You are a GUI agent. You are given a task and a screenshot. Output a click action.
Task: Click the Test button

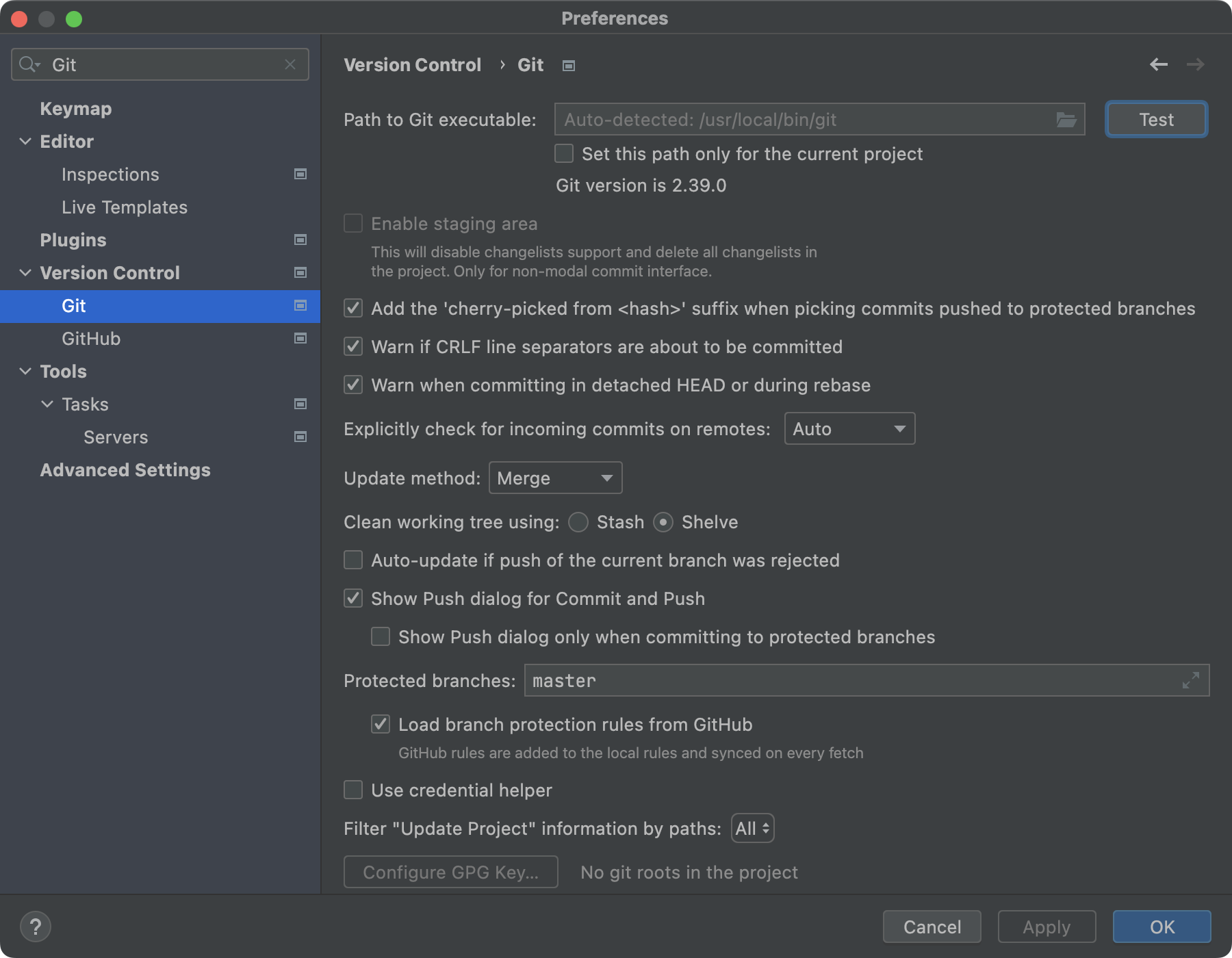1156,120
